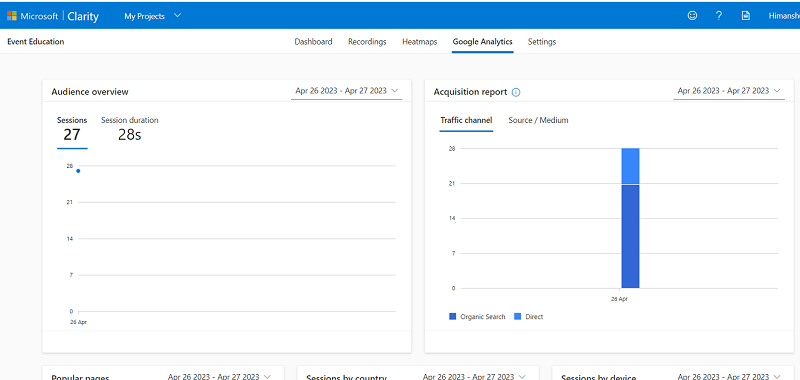Expand the My Projects dropdown
Image resolution: width=800 pixels, height=380 pixels.
pyautogui.click(x=153, y=16)
